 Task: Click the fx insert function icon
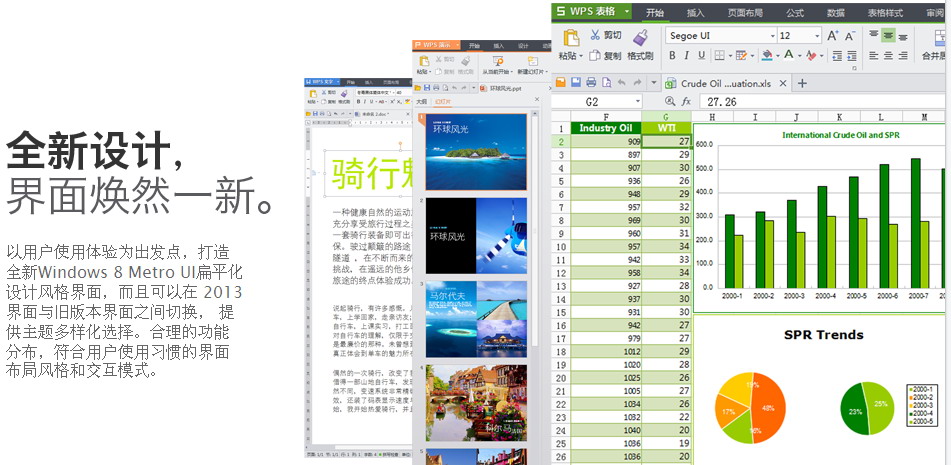point(686,102)
